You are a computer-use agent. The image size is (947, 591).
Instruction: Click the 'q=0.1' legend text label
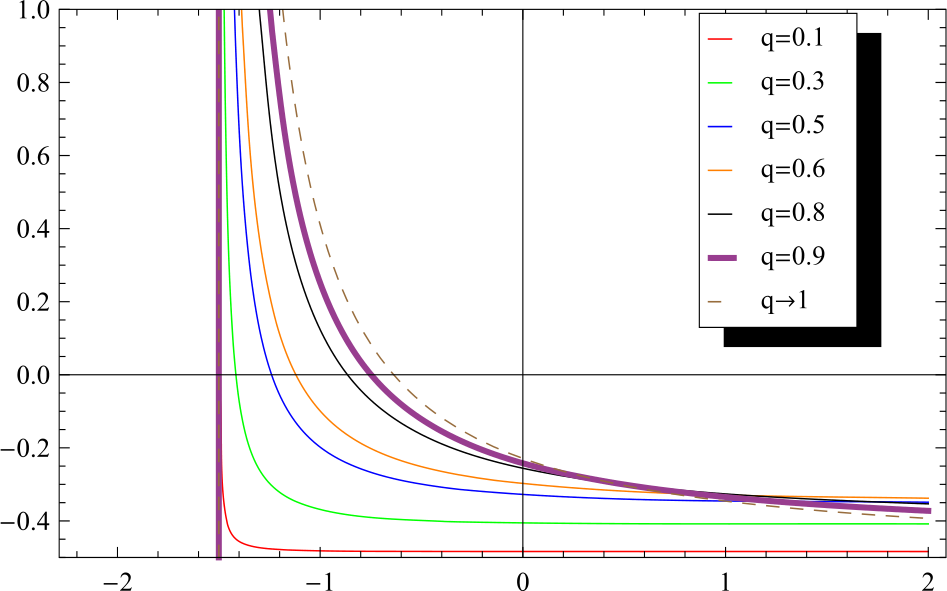click(x=792, y=39)
